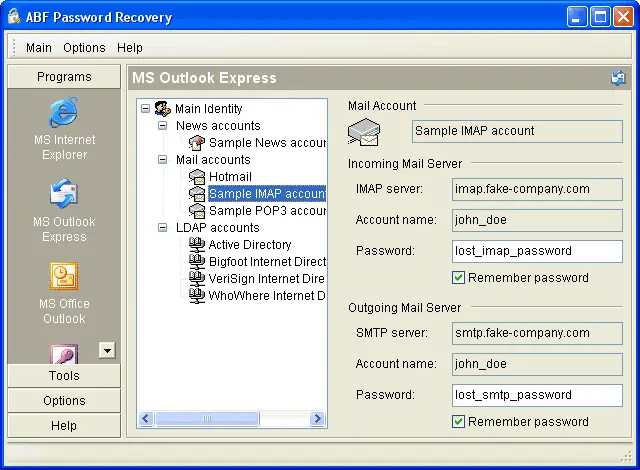Viewport: 640px width, 470px height.
Task: Click the Sample News account icon
Action: [x=197, y=143]
